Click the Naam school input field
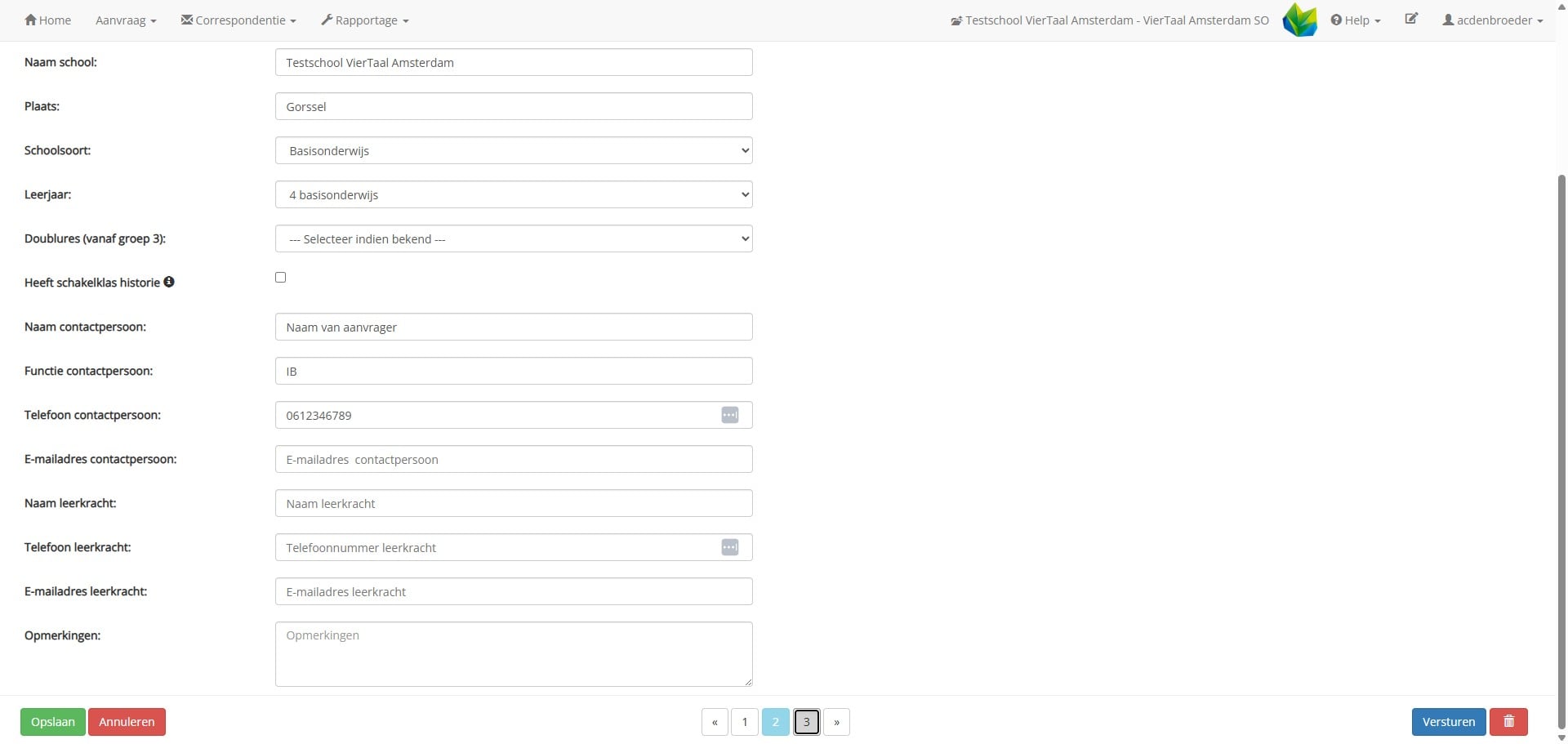 [x=514, y=62]
